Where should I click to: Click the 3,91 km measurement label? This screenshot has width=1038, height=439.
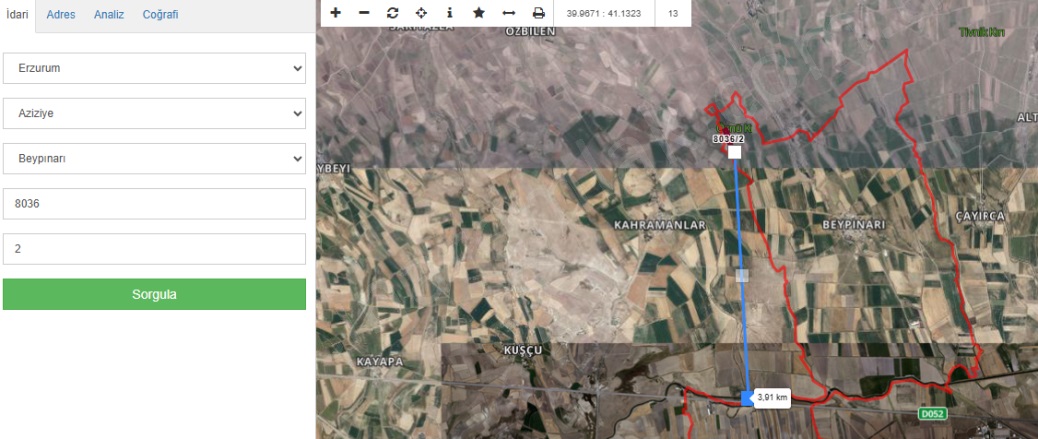[x=772, y=398]
